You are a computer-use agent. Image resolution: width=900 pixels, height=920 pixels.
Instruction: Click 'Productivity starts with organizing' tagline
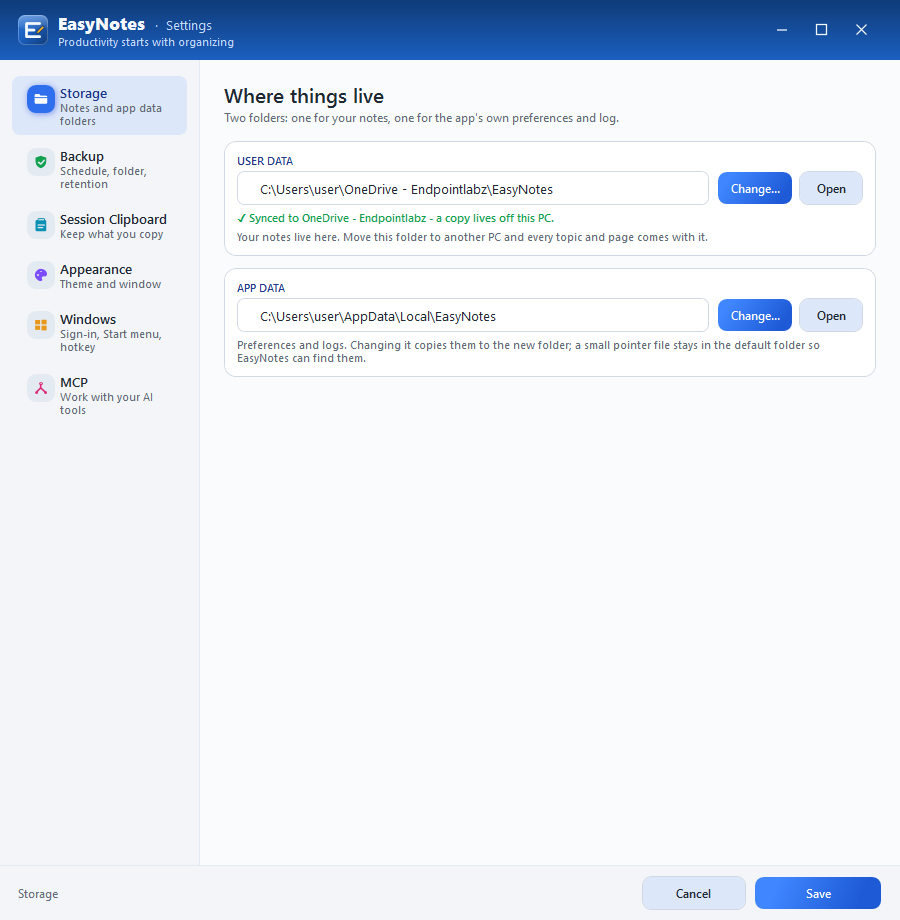[x=146, y=42]
